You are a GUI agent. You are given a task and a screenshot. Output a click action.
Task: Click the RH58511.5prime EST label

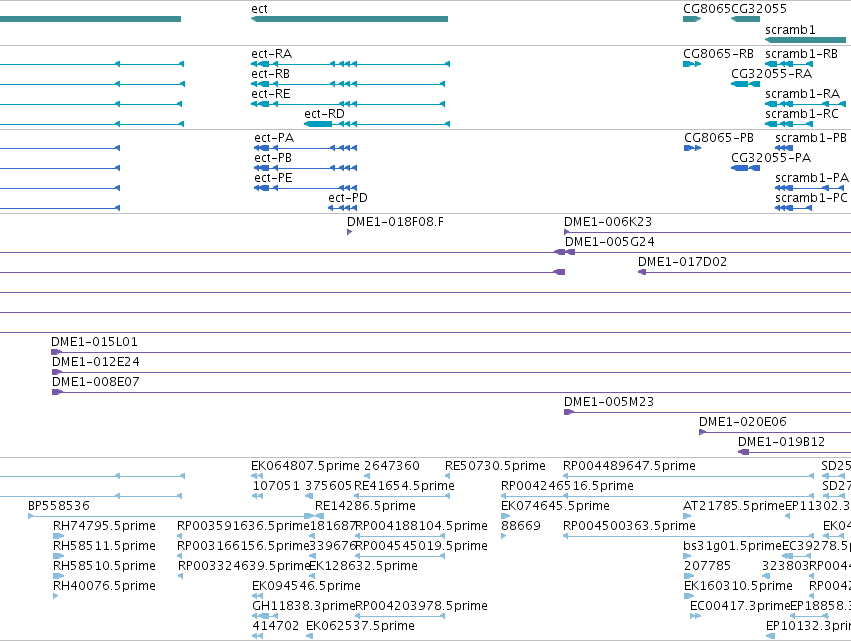point(104,547)
